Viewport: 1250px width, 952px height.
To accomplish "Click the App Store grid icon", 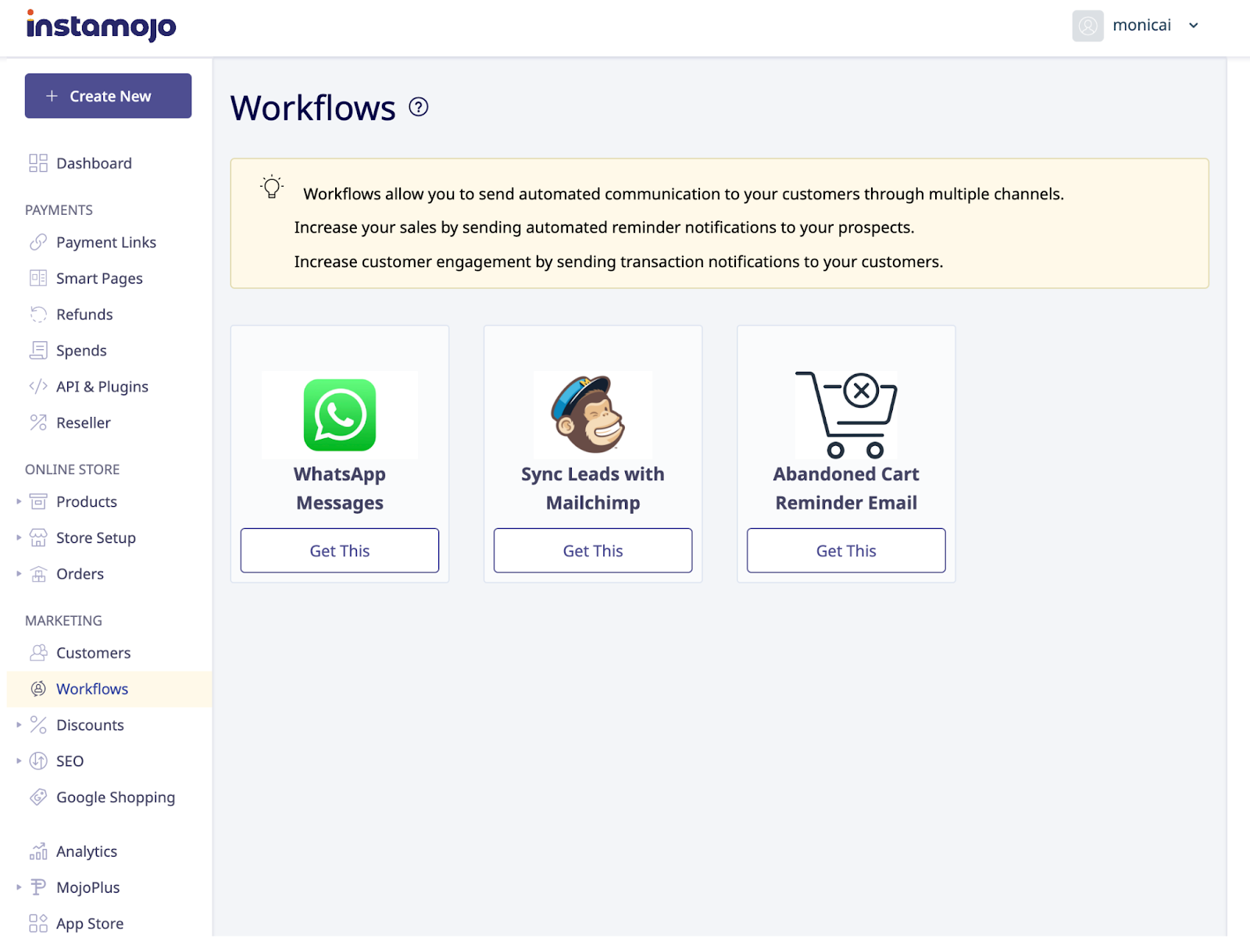I will click(38, 923).
